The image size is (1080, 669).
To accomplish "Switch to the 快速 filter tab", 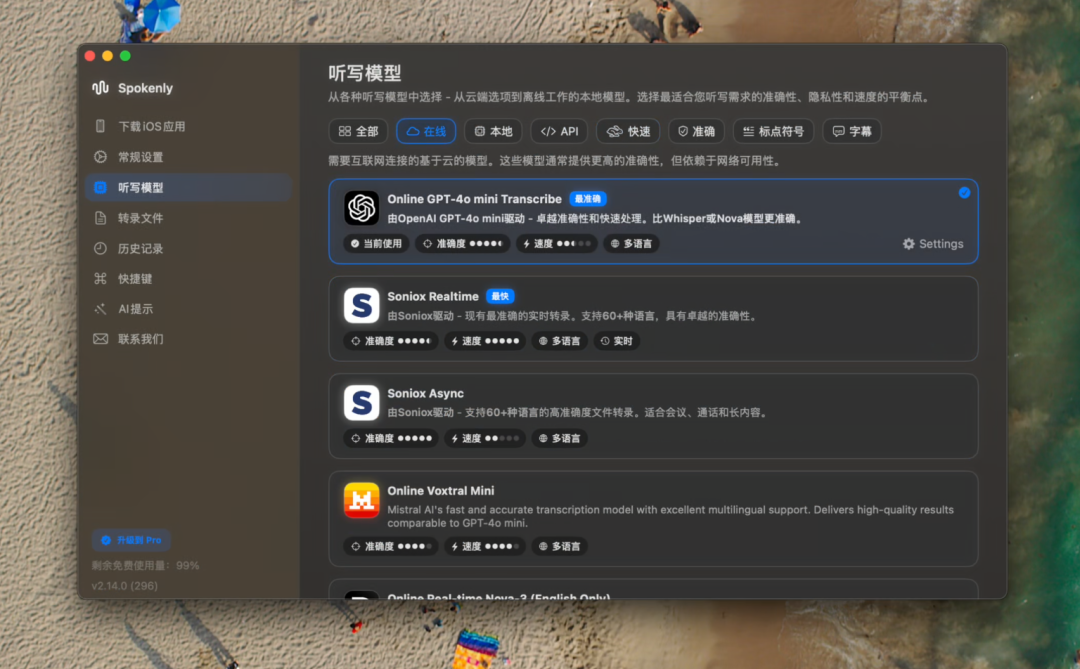I will 628,131.
